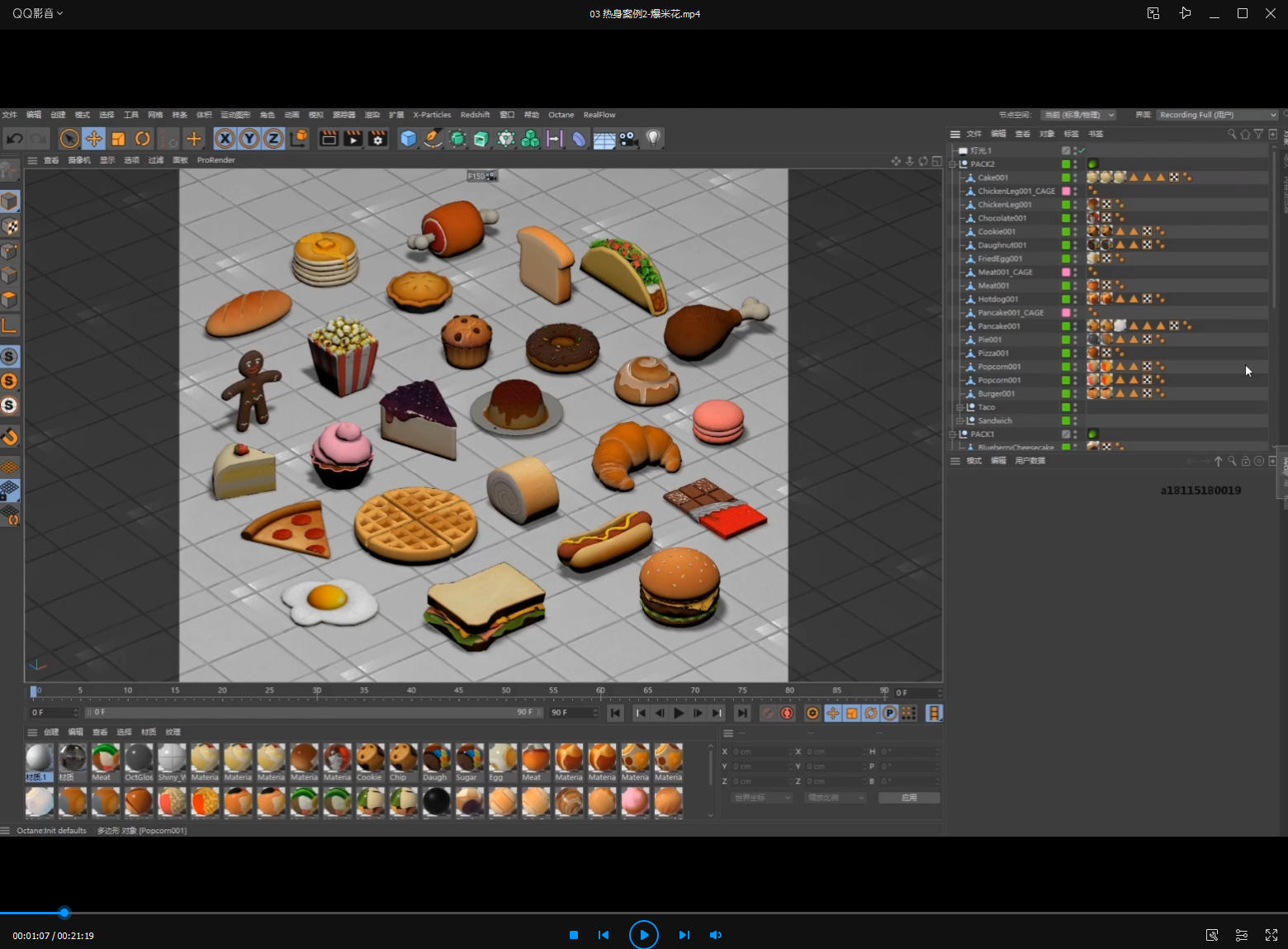
Task: Toggle the 灯光.1 enable checkmark
Action: point(1081,150)
